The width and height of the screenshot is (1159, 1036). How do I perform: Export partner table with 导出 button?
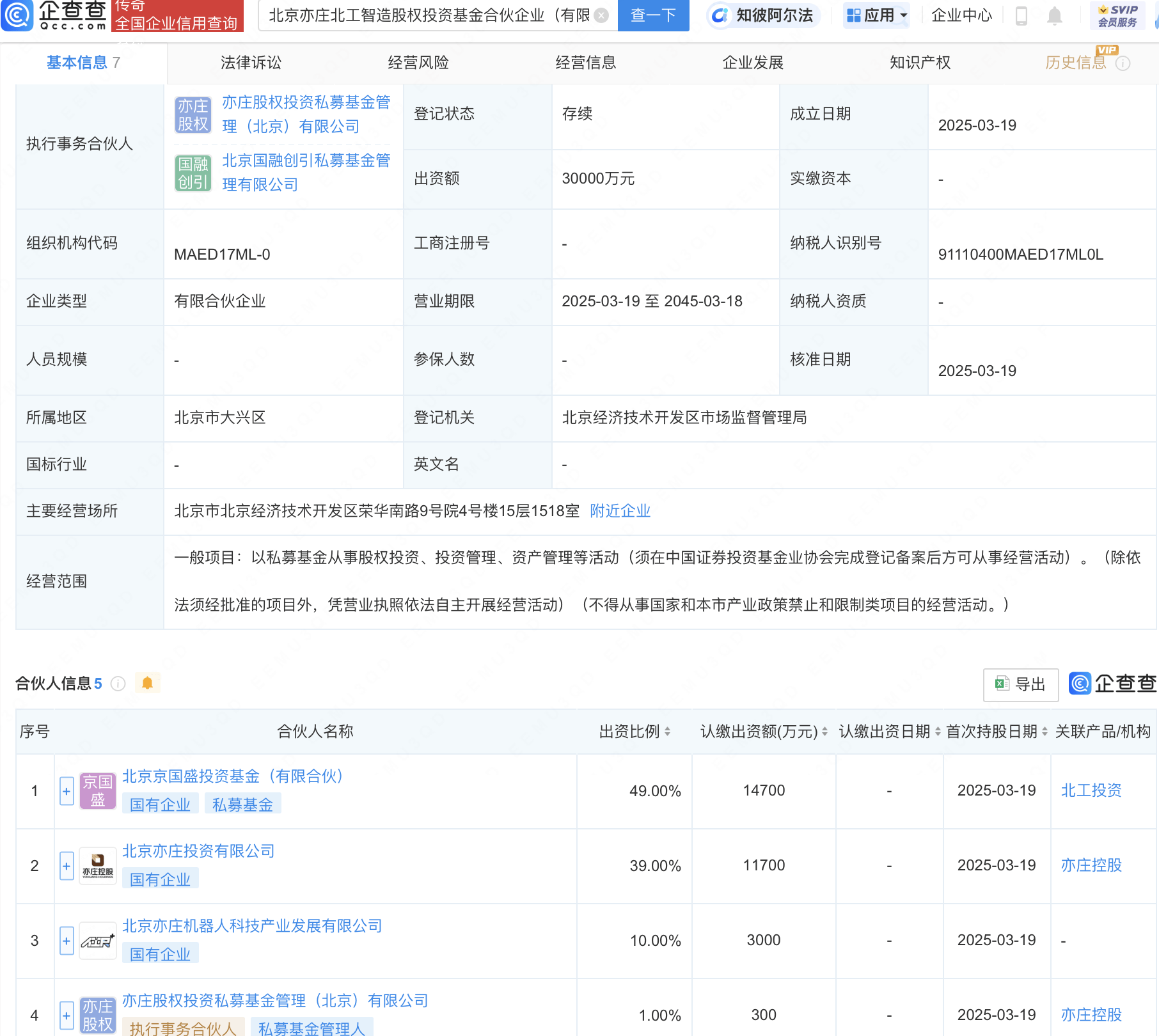[x=1021, y=684]
